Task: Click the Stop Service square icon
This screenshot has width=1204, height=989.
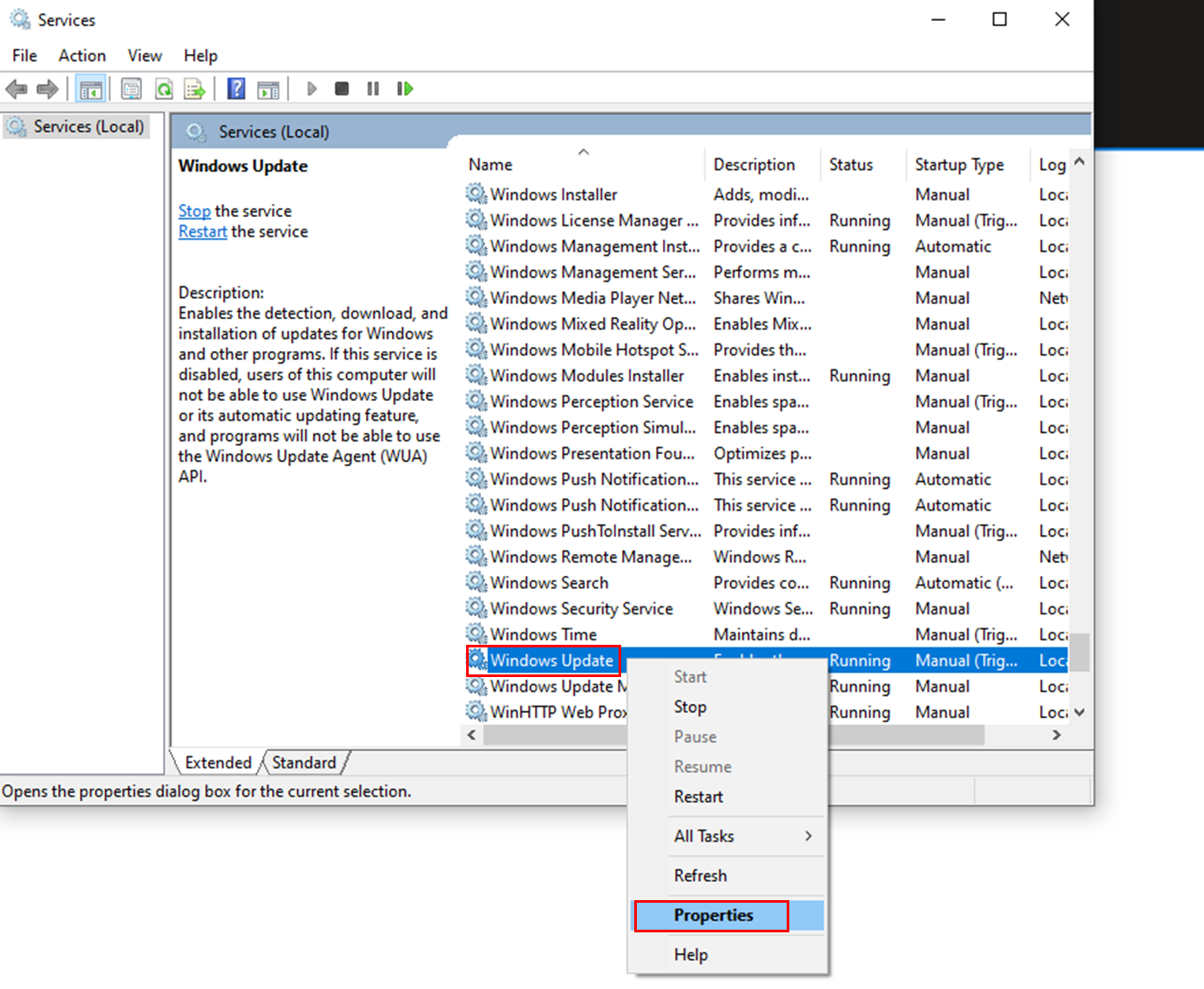Action: [x=342, y=89]
